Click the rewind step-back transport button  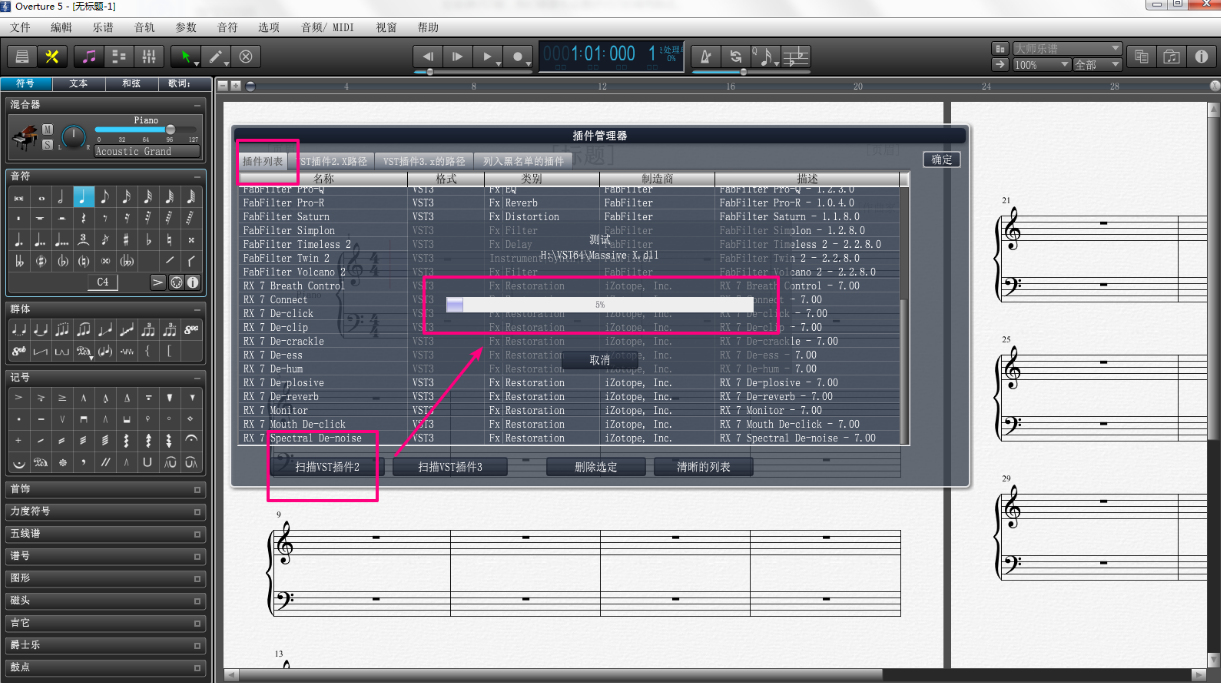[x=427, y=57]
